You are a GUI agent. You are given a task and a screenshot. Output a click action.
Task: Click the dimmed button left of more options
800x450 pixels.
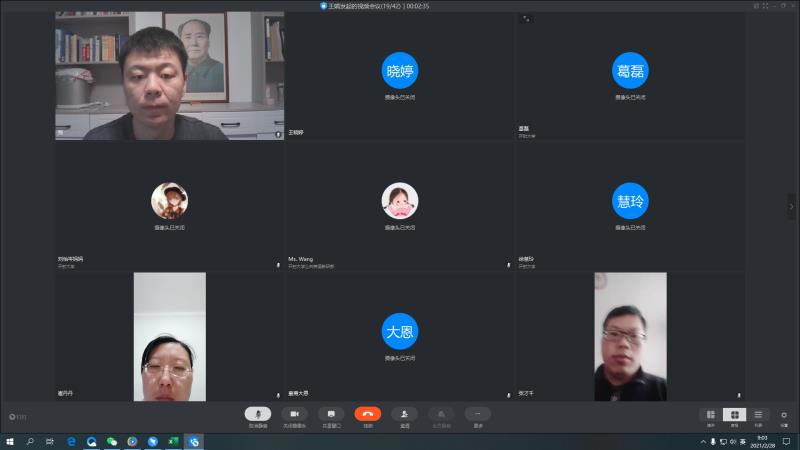(x=441, y=414)
